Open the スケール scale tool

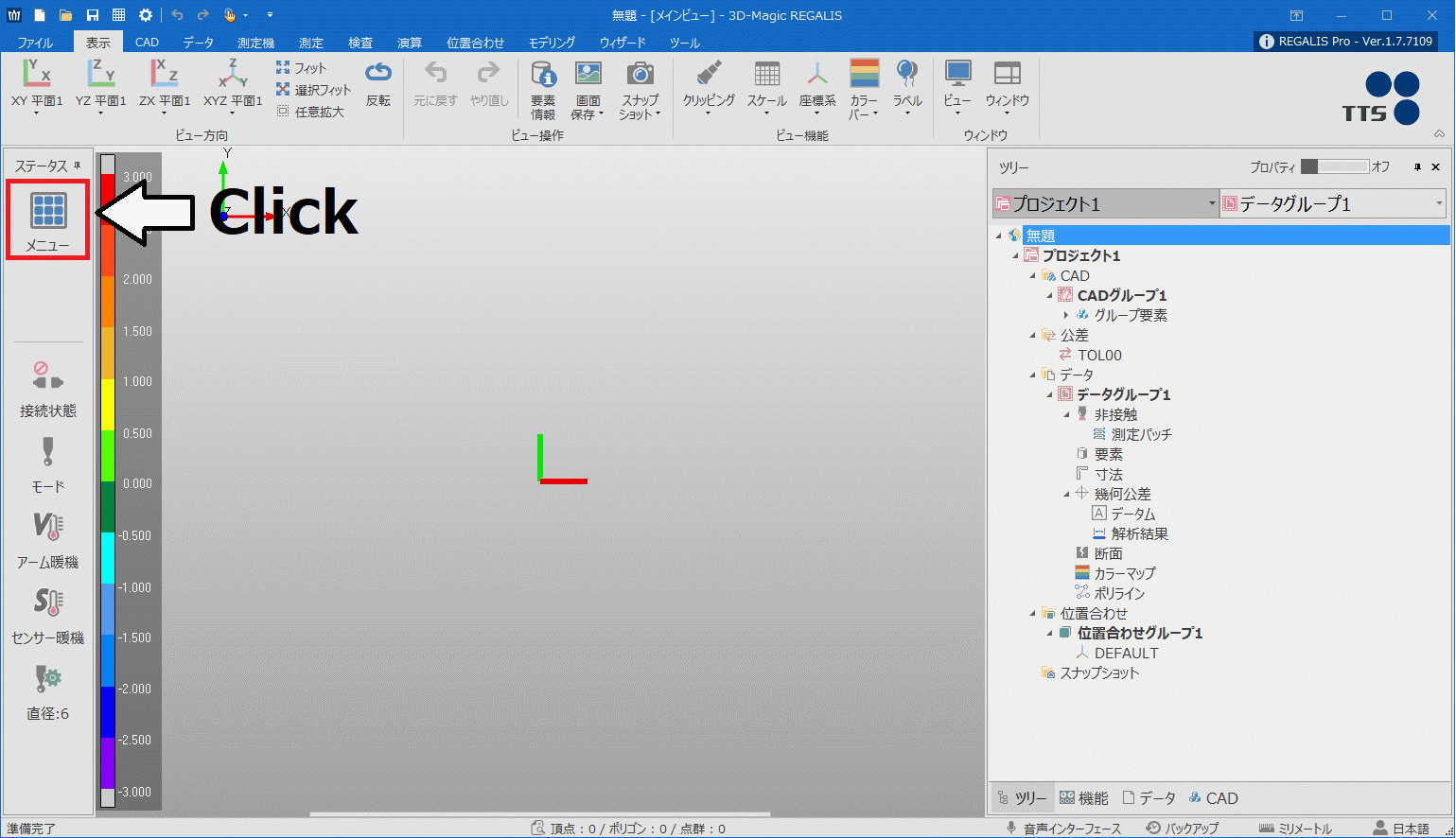(x=766, y=88)
